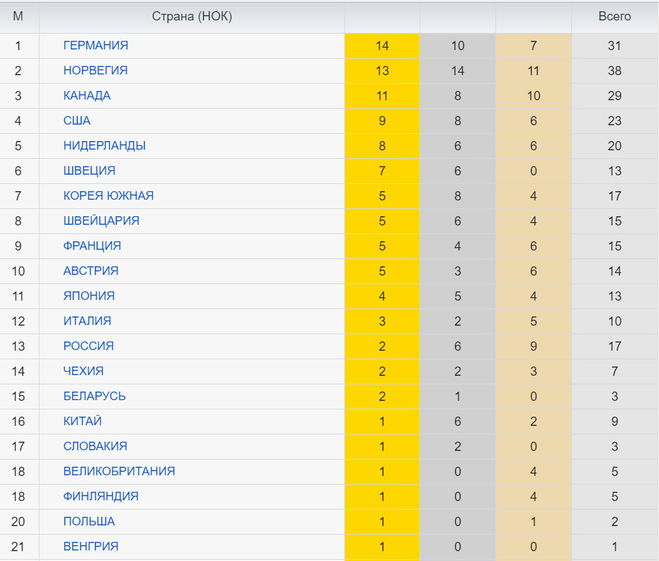Open the ФРАНЦИЯ link
This screenshot has height=561, width=659.
point(92,246)
